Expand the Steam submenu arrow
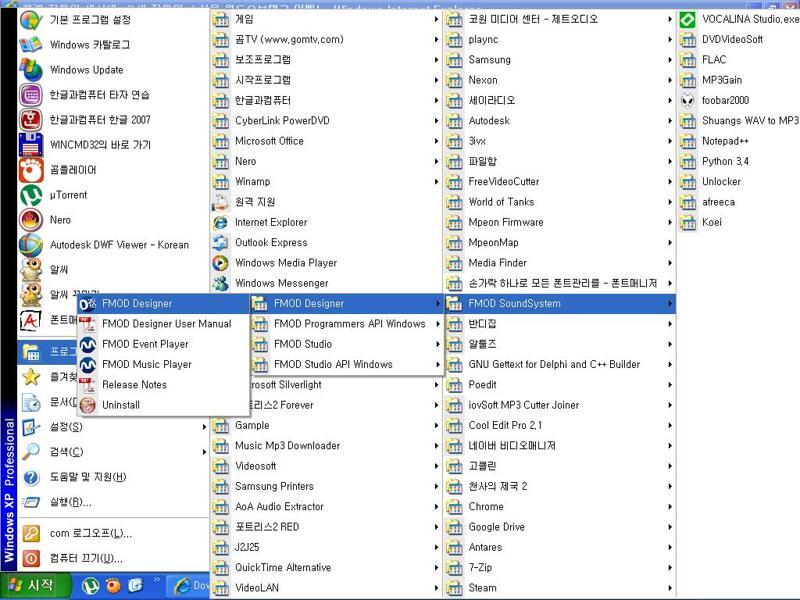This screenshot has width=800, height=600. point(670,588)
